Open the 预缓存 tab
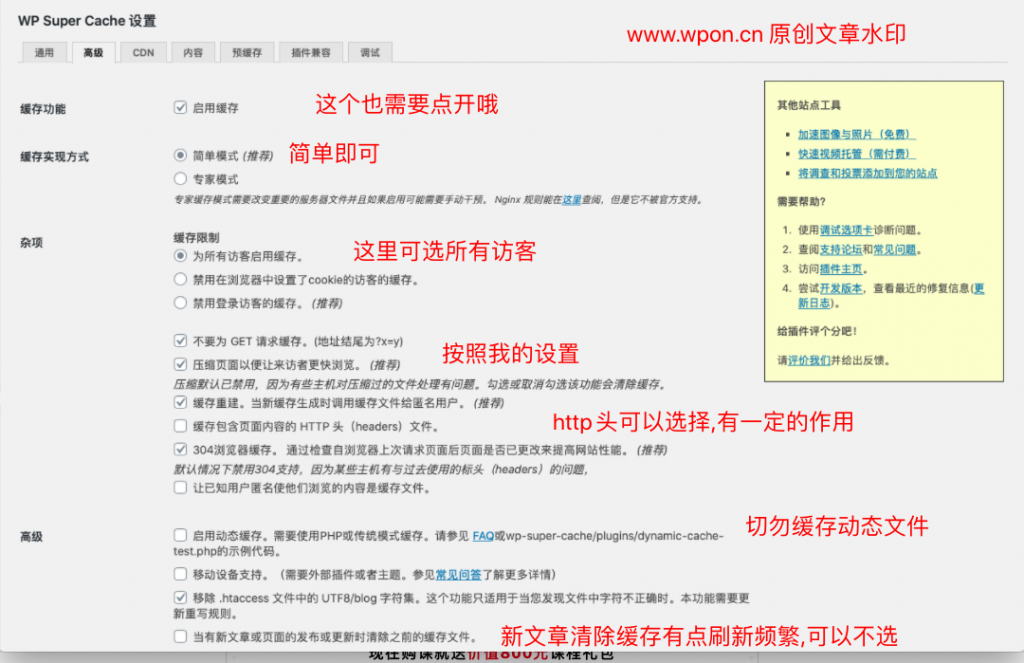1024x663 pixels. pyautogui.click(x=246, y=53)
